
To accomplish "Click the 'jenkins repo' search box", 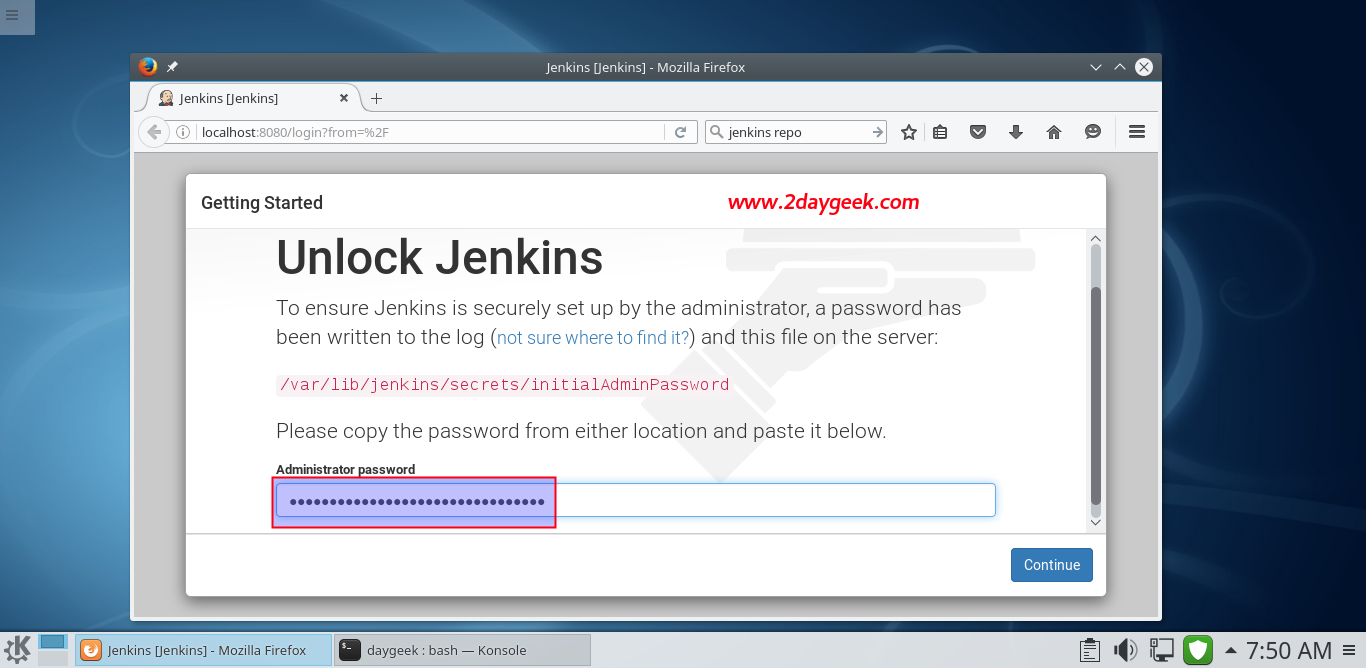I will [x=797, y=132].
